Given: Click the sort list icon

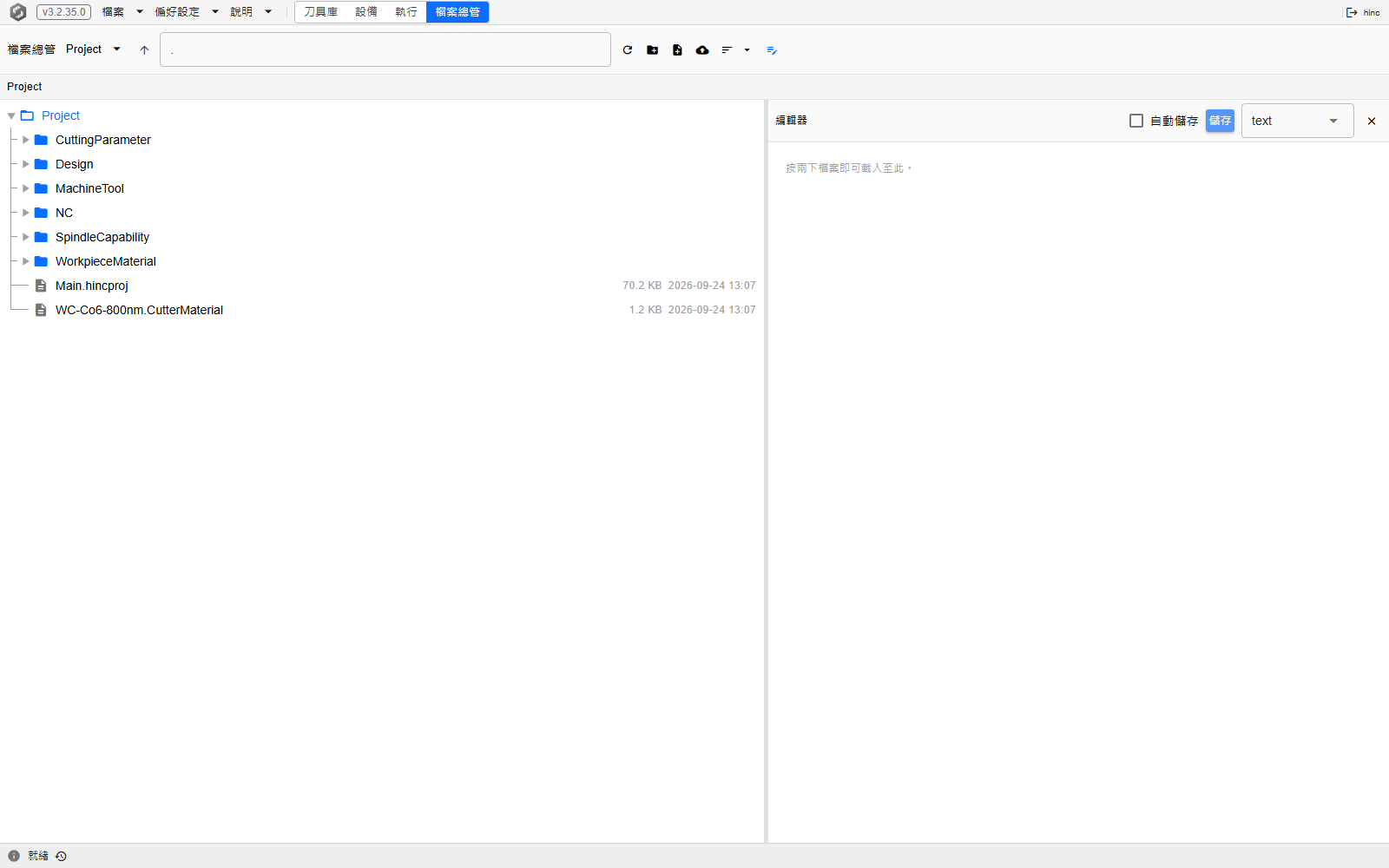Looking at the screenshot, I should click(x=727, y=50).
